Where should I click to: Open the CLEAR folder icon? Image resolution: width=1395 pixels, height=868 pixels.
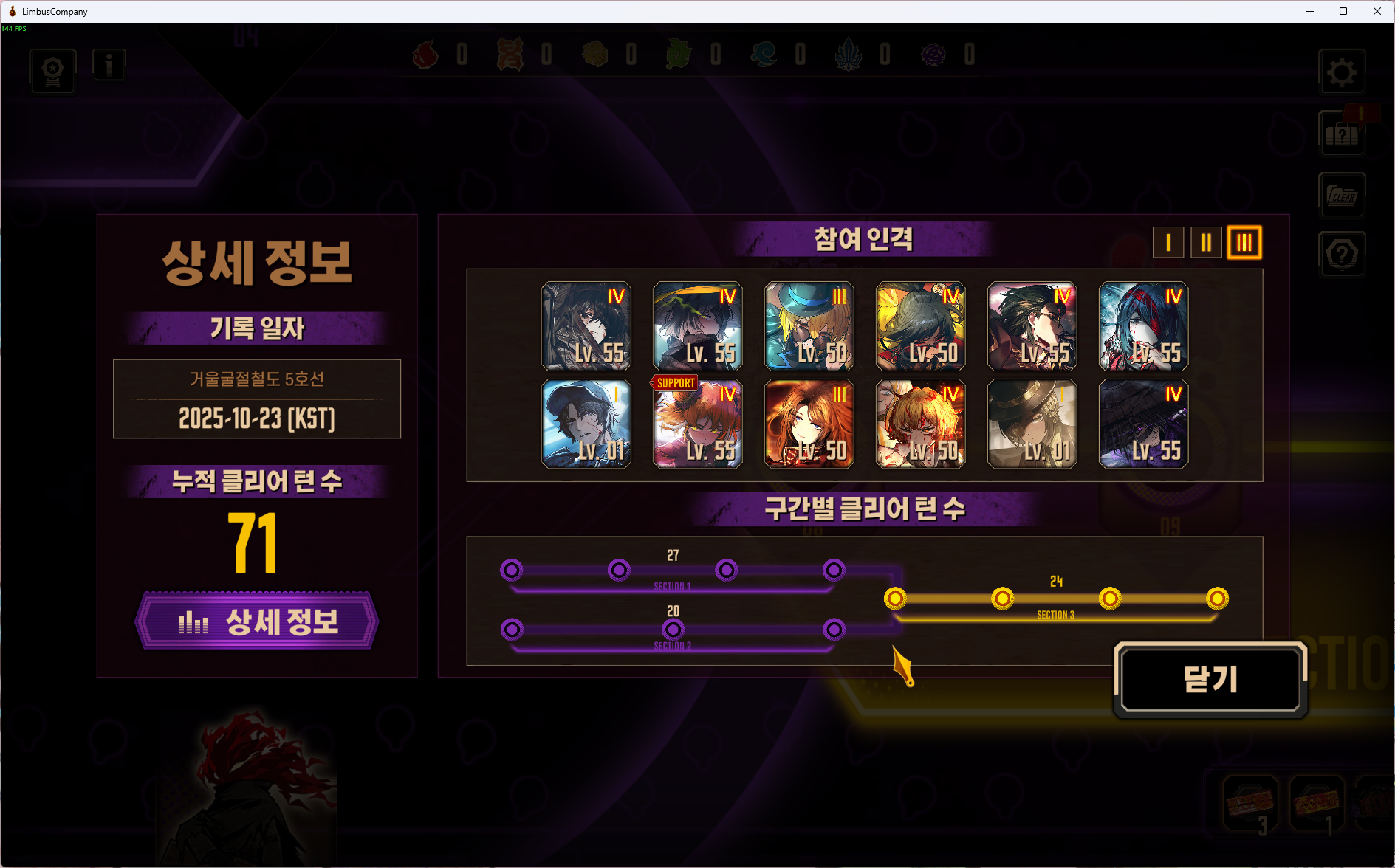click(x=1341, y=195)
